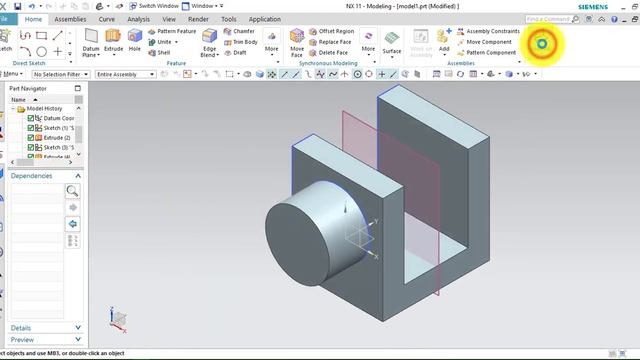Open the Datum Plane tool

coord(91,43)
